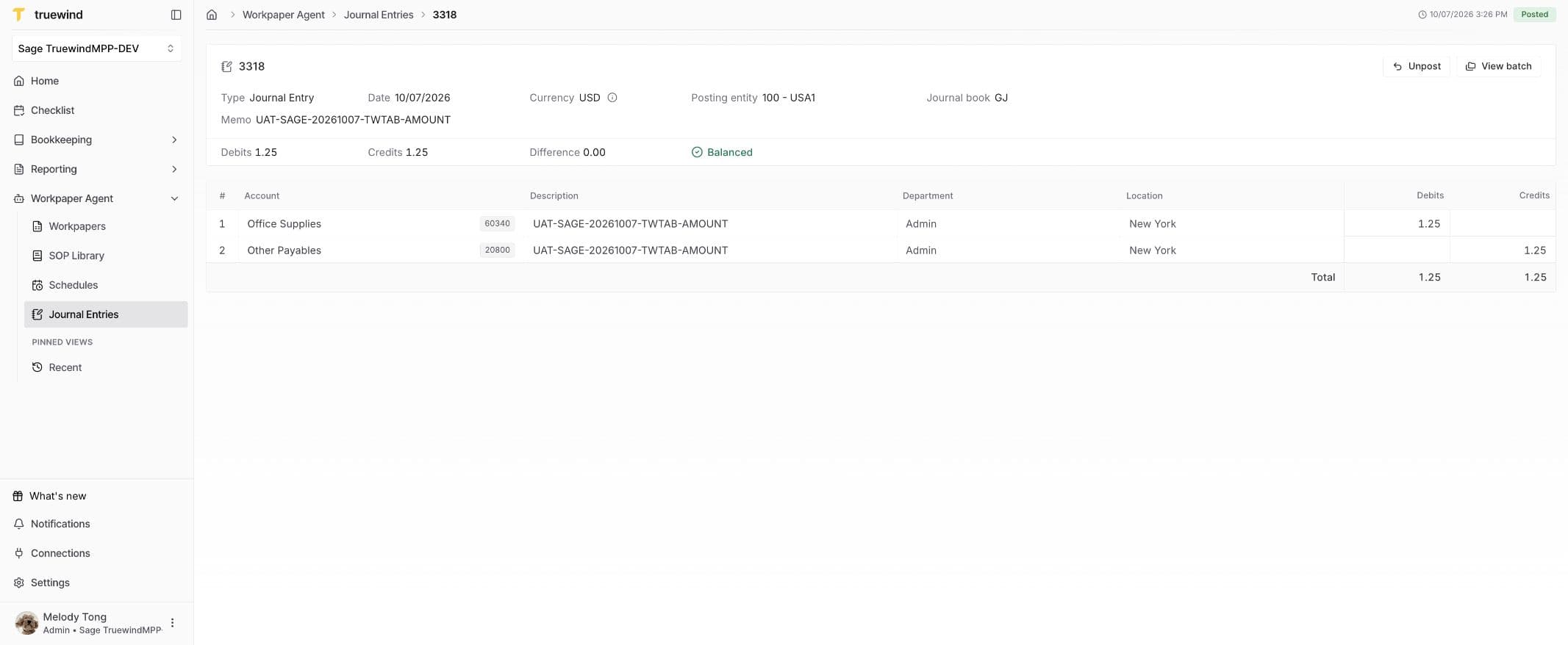The height and width of the screenshot is (645, 1568).
Task: Open Bookkeeping menu item
Action: click(x=61, y=140)
